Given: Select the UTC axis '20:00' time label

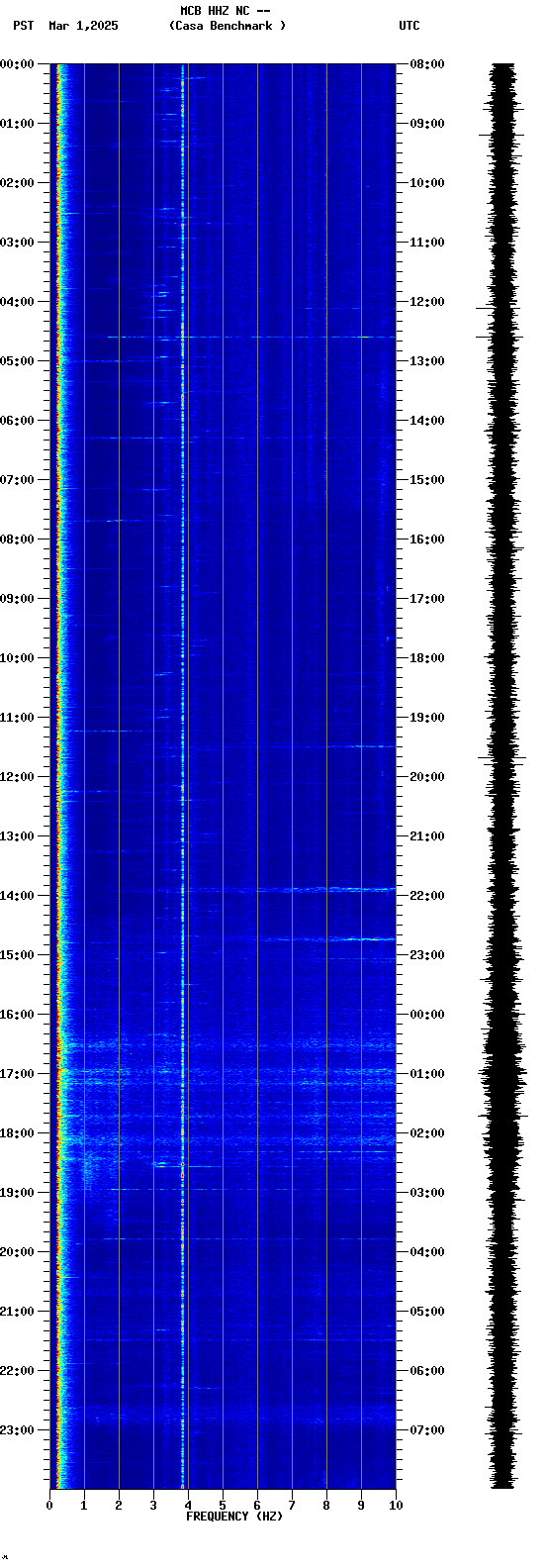Looking at the screenshot, I should pos(427,777).
